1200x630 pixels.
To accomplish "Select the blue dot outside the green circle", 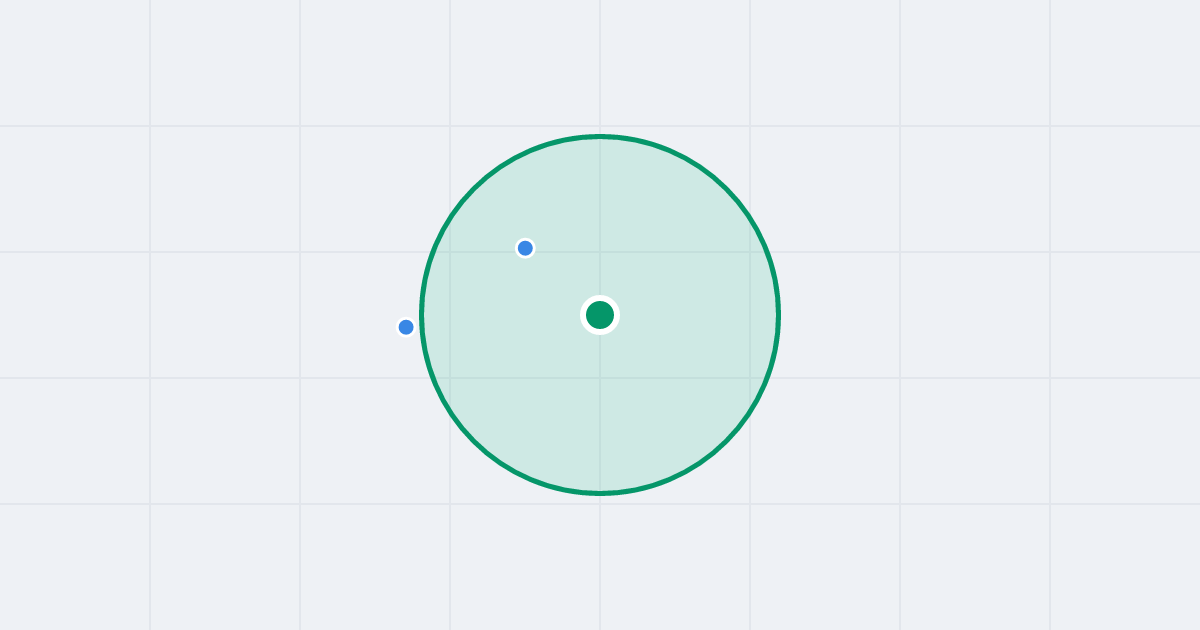I will coord(406,327).
